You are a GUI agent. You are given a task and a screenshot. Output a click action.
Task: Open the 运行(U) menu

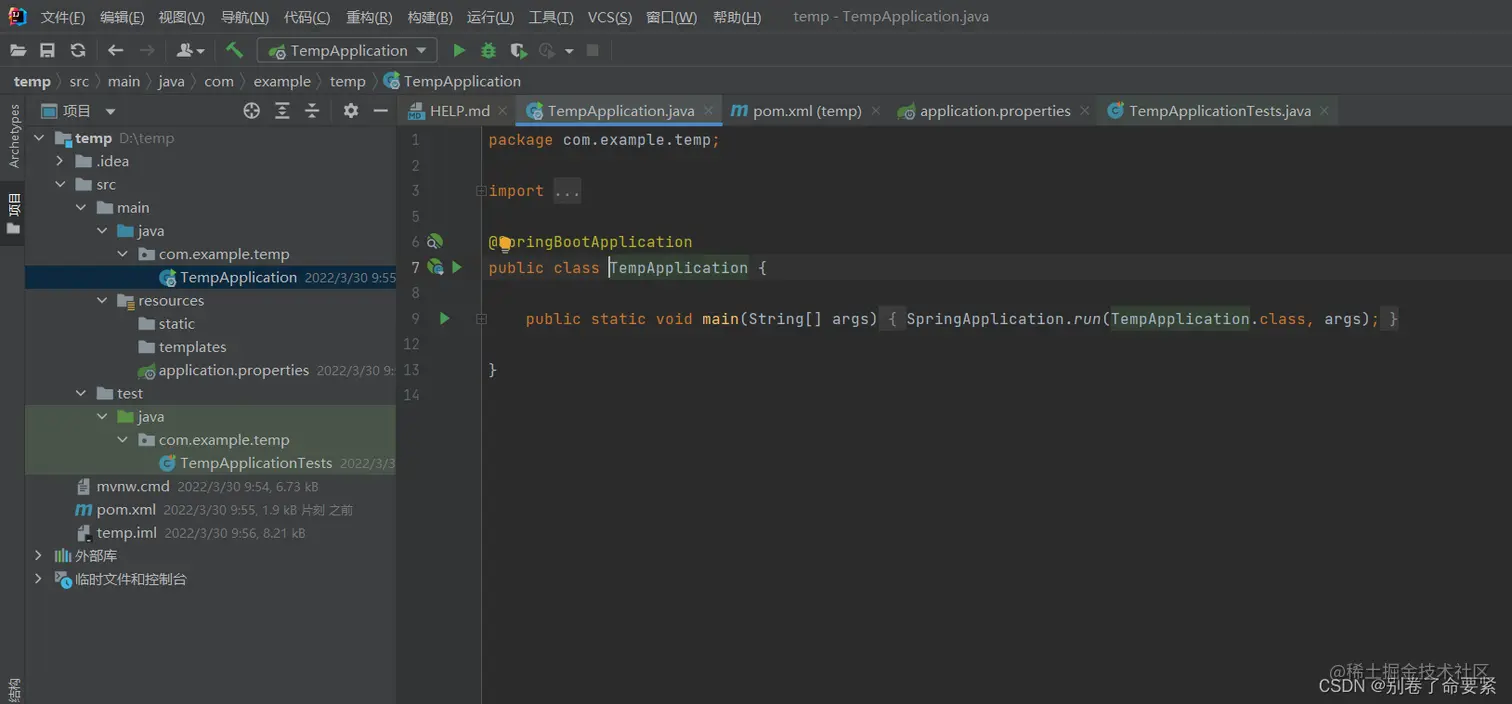(x=490, y=17)
